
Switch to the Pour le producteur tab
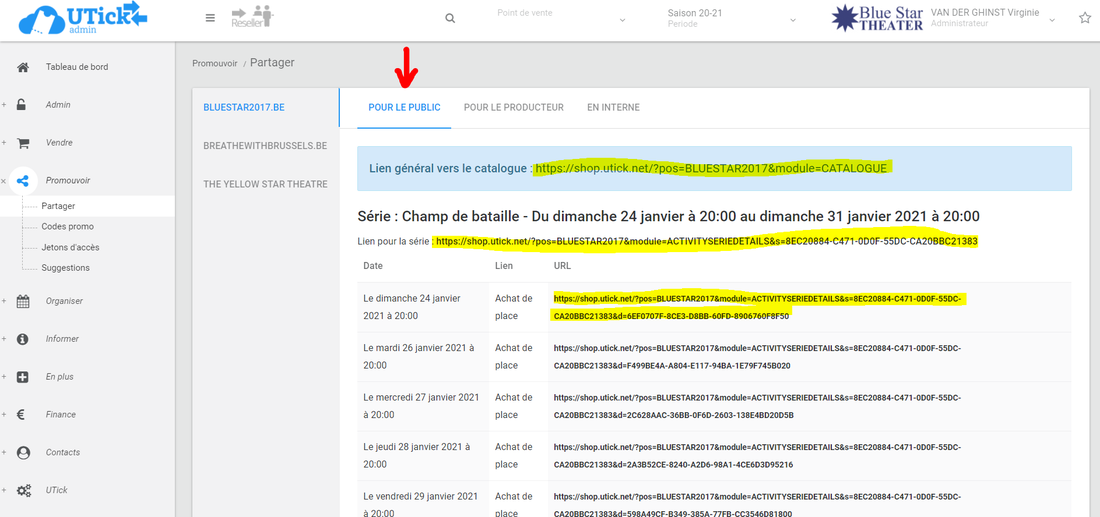513,108
